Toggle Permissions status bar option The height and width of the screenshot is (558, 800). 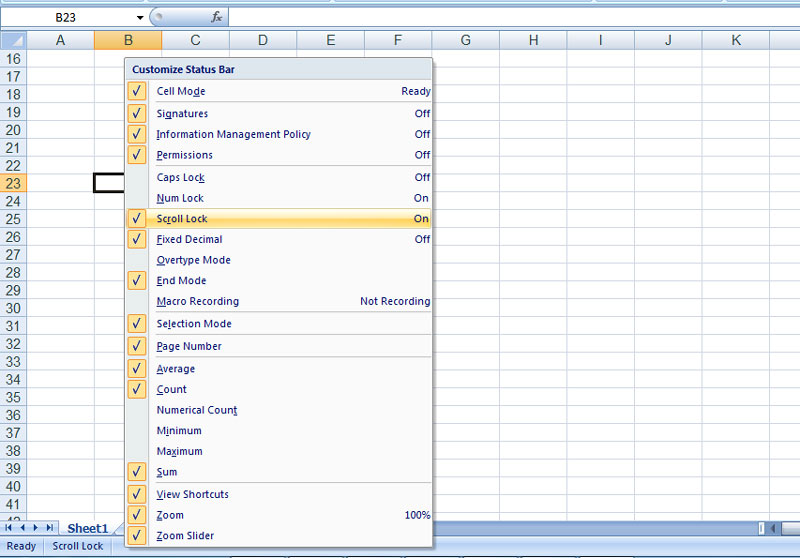pyautogui.click(x=279, y=155)
